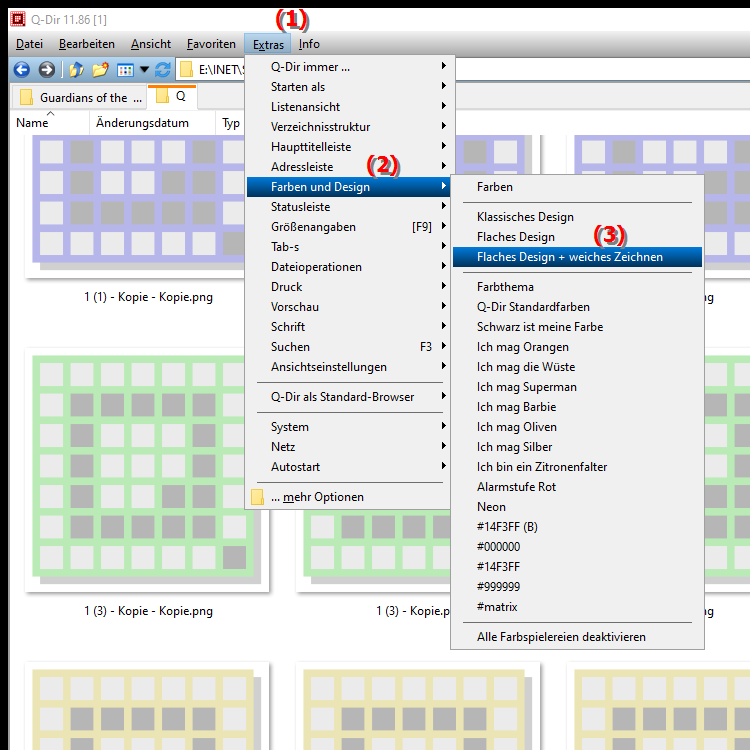Expand the Größenangaben submenu
The image size is (750, 750).
tap(348, 227)
